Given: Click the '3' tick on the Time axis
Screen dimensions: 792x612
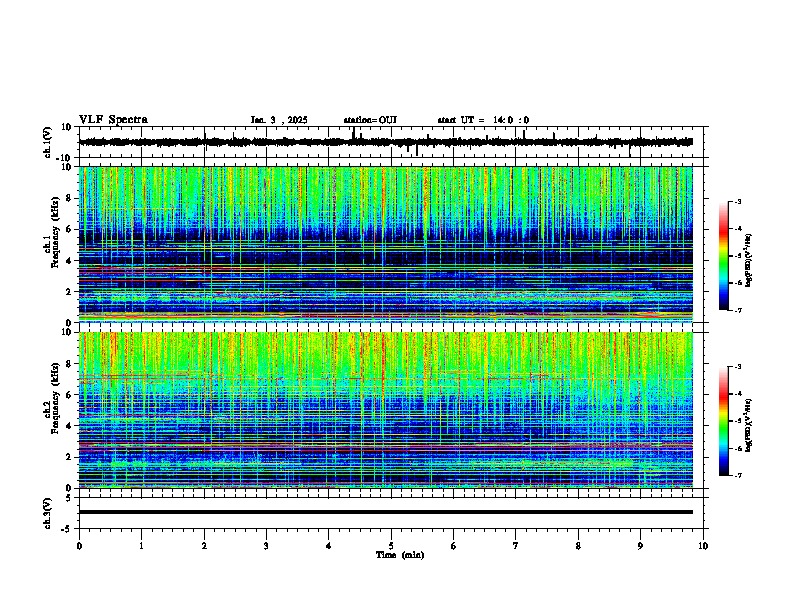Looking at the screenshot, I should click(266, 546).
